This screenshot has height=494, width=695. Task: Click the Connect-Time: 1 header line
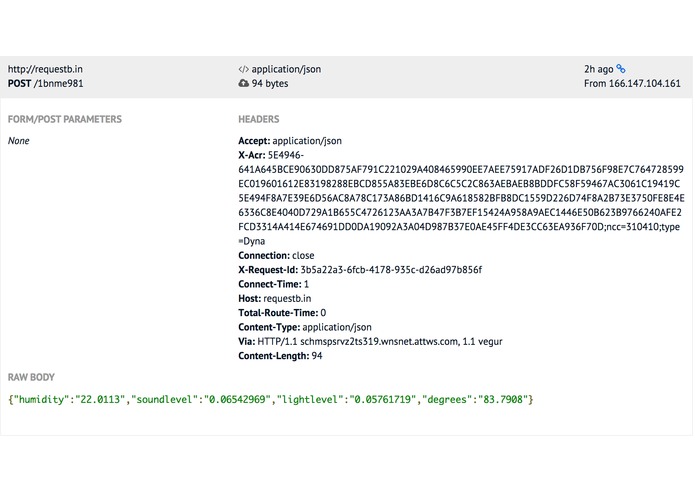point(273,284)
